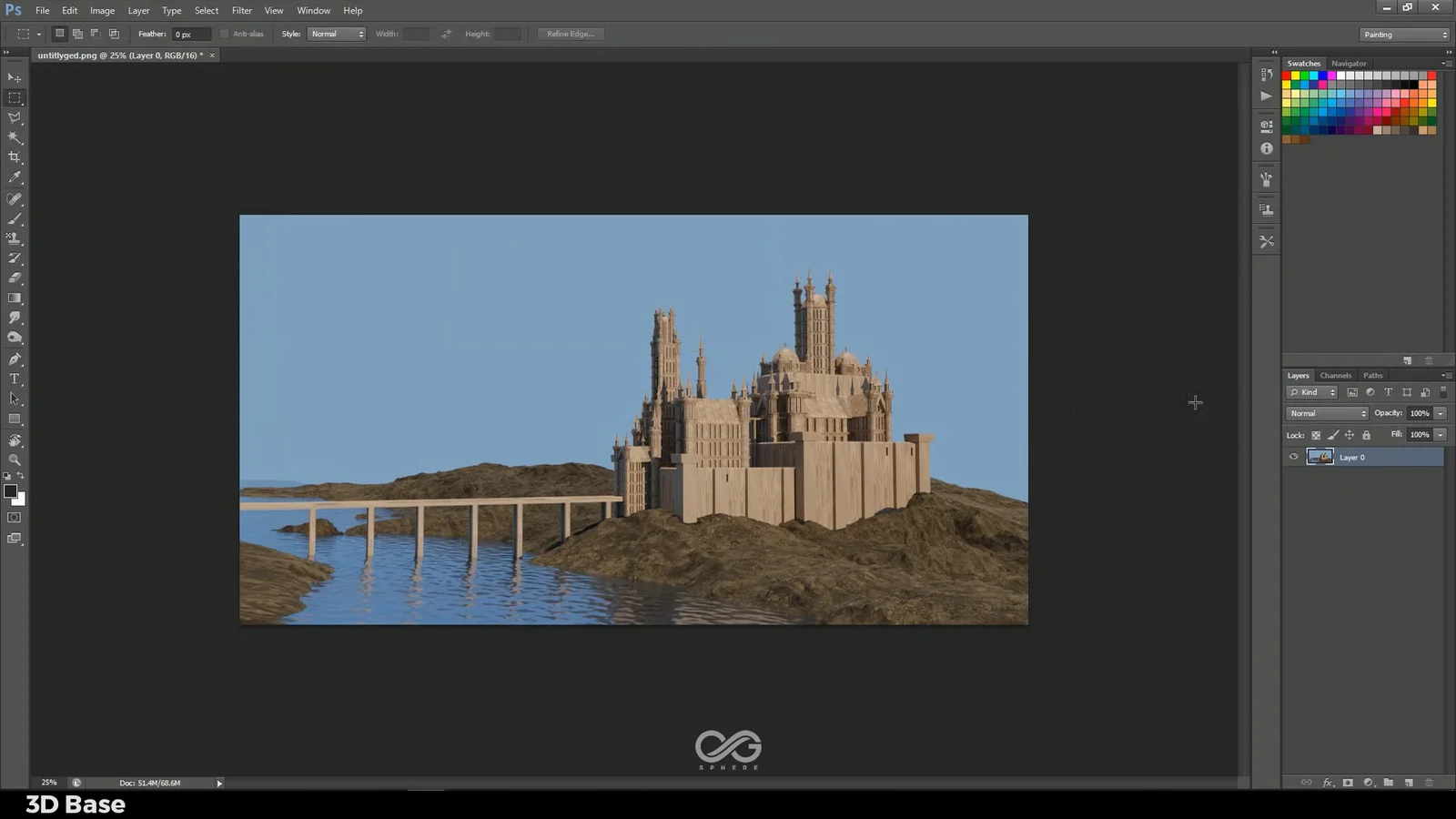Open the layer blend mode dropdown
Viewport: 1456px width, 819px height.
coord(1325,413)
